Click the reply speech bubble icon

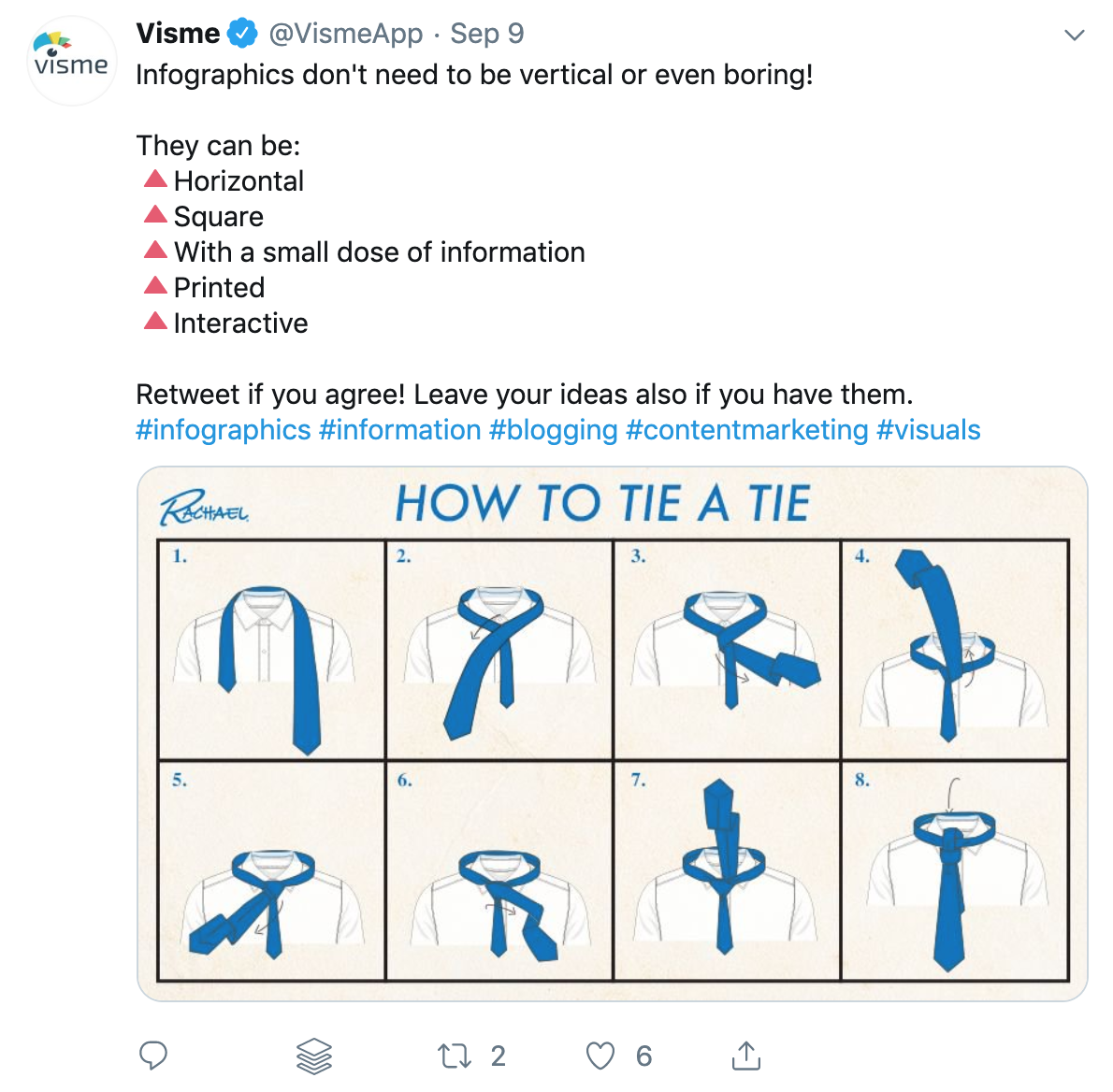coord(152,1056)
